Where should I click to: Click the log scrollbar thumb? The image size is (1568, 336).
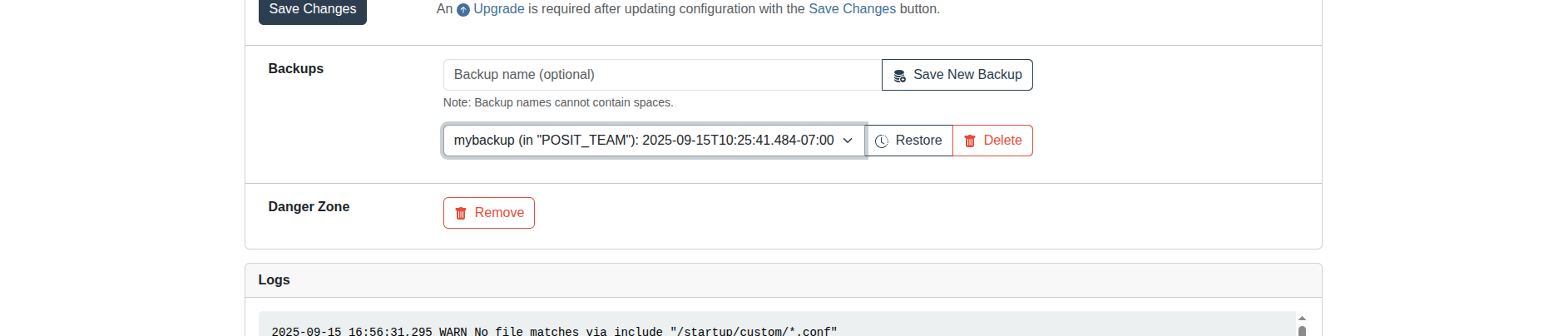[x=1302, y=330]
